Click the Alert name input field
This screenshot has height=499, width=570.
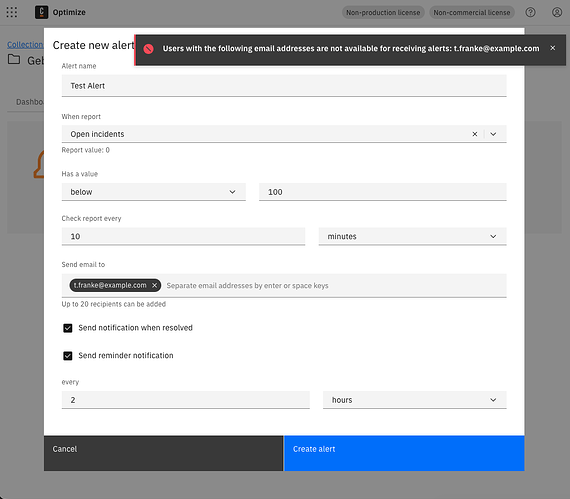[x=284, y=86]
